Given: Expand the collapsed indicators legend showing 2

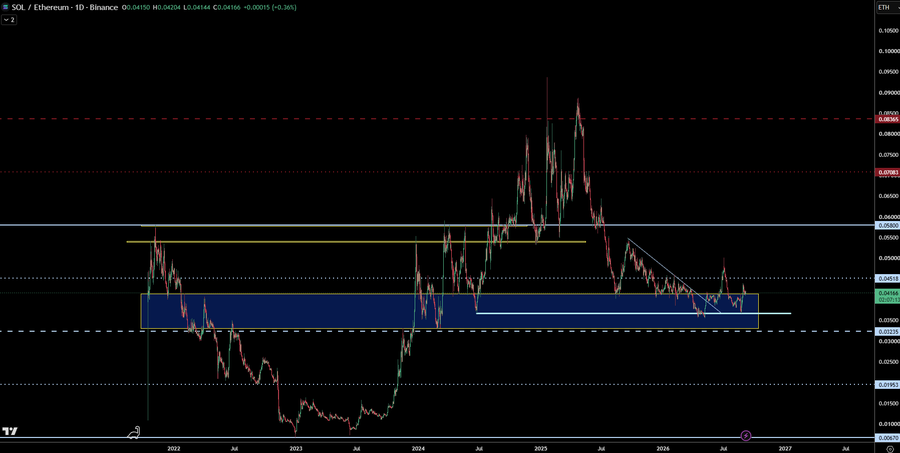Looking at the screenshot, I should pos(9,20).
